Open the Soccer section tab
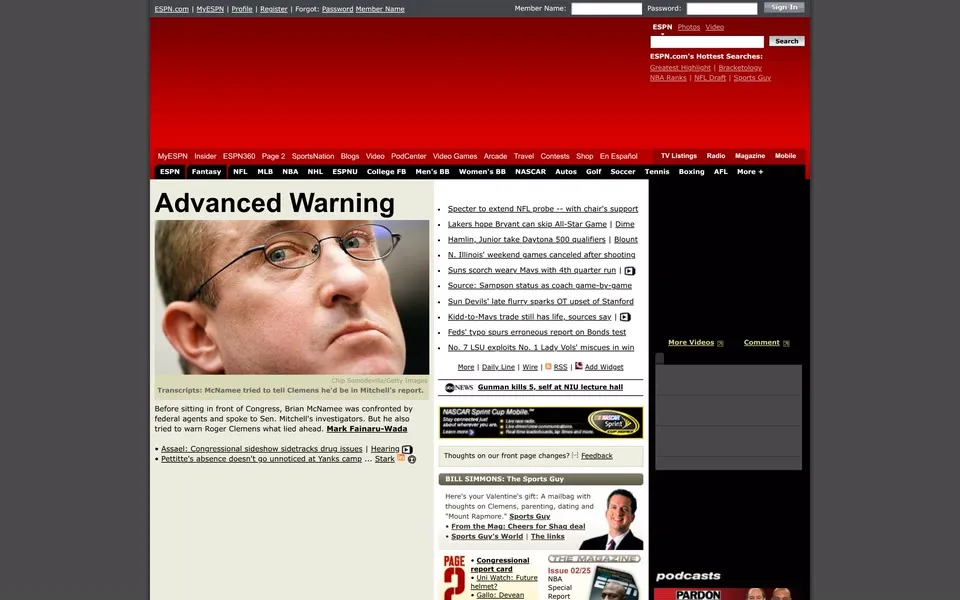Screen dimensions: 960x600 (x=623, y=172)
